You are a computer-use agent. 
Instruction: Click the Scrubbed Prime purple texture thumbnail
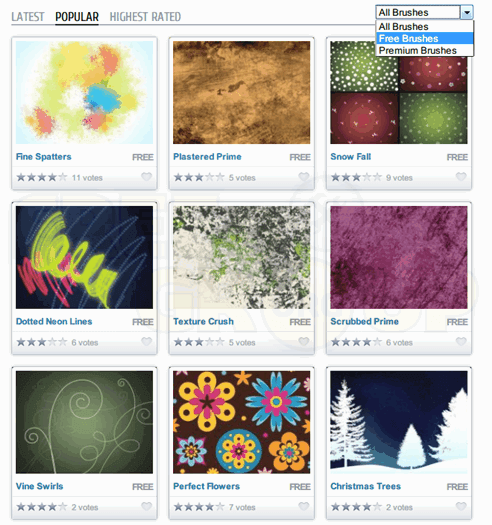399,257
